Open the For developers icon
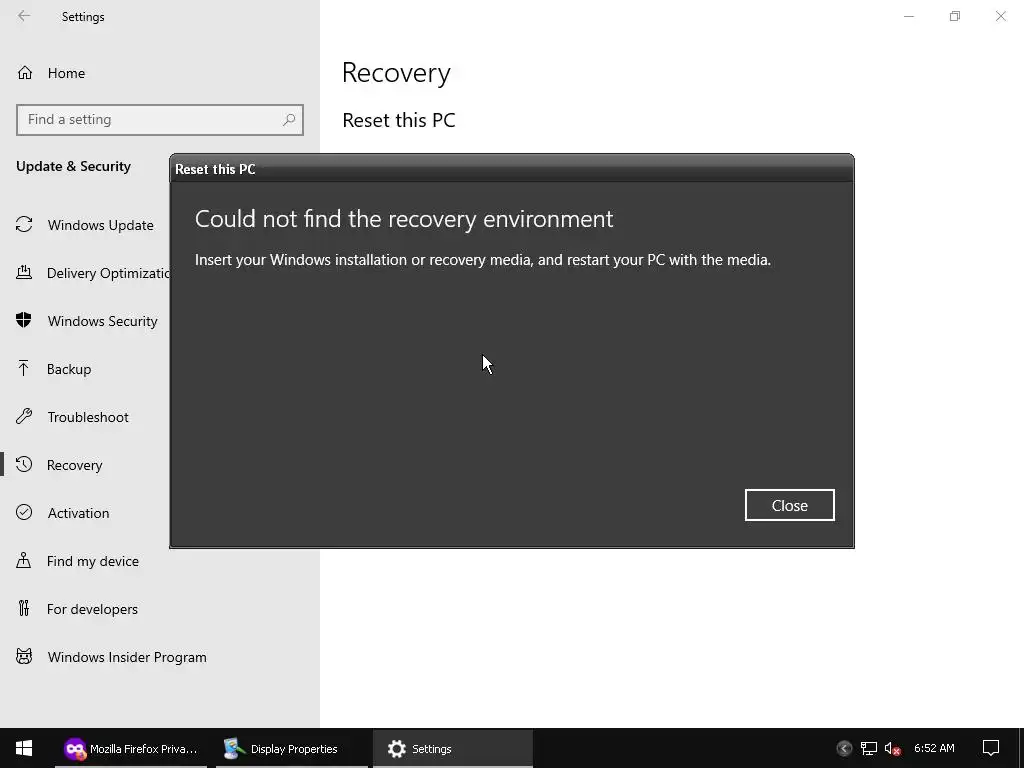Screen dimensions: 1024x768 point(24,609)
